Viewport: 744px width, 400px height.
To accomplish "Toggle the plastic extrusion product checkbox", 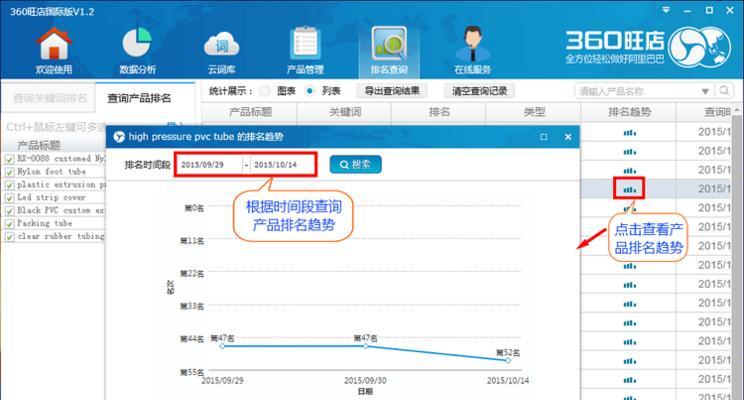I will [9, 185].
